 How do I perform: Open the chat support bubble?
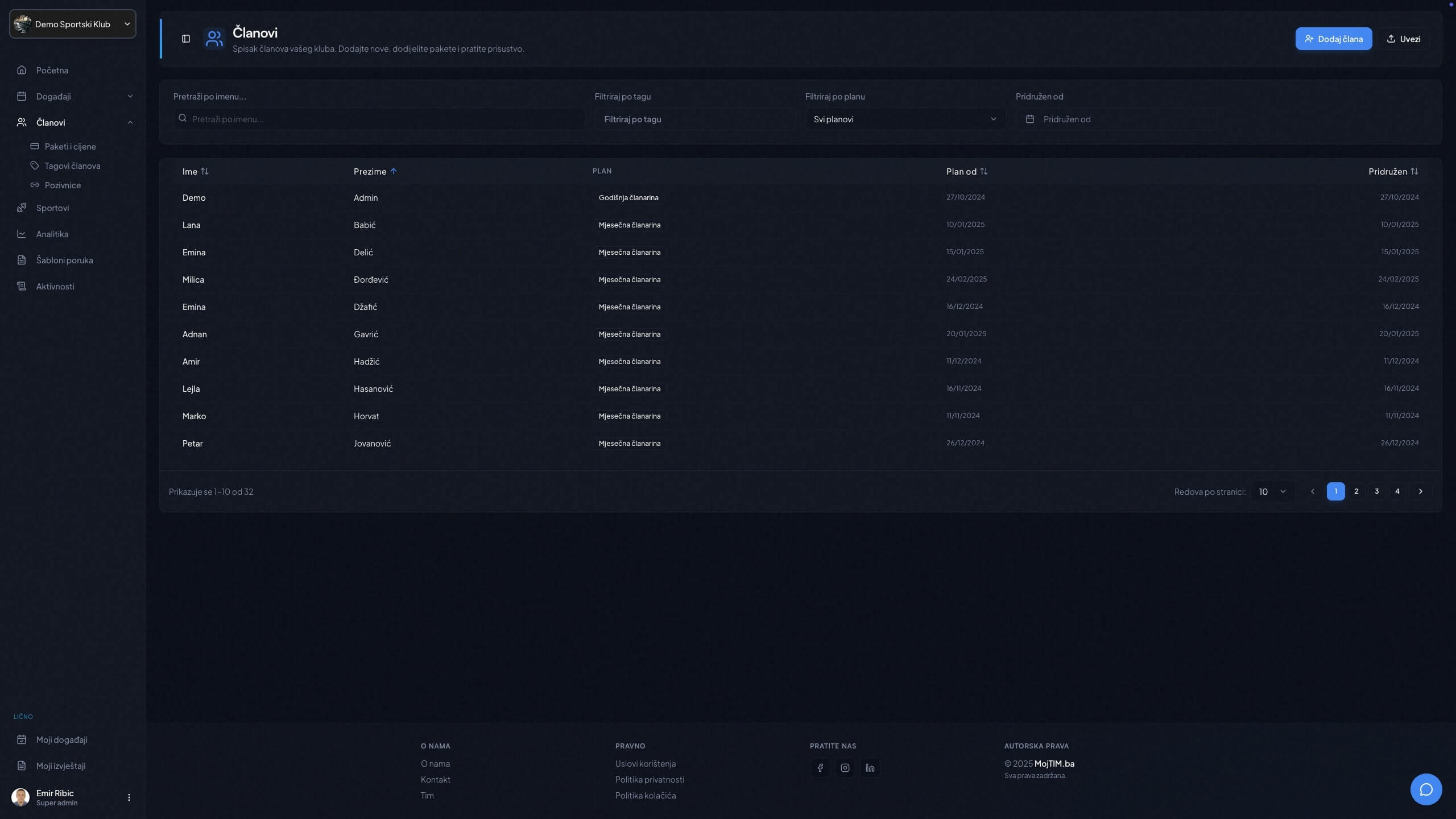tap(1425, 789)
